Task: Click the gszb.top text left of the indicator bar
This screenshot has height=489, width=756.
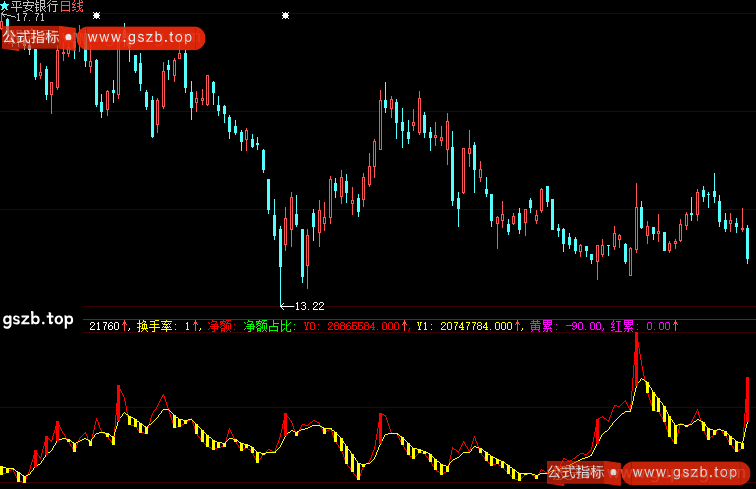Action: click(x=37, y=319)
